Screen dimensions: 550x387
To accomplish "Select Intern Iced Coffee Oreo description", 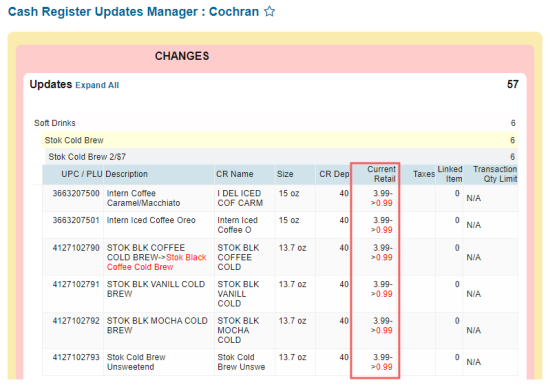I will coord(151,220).
